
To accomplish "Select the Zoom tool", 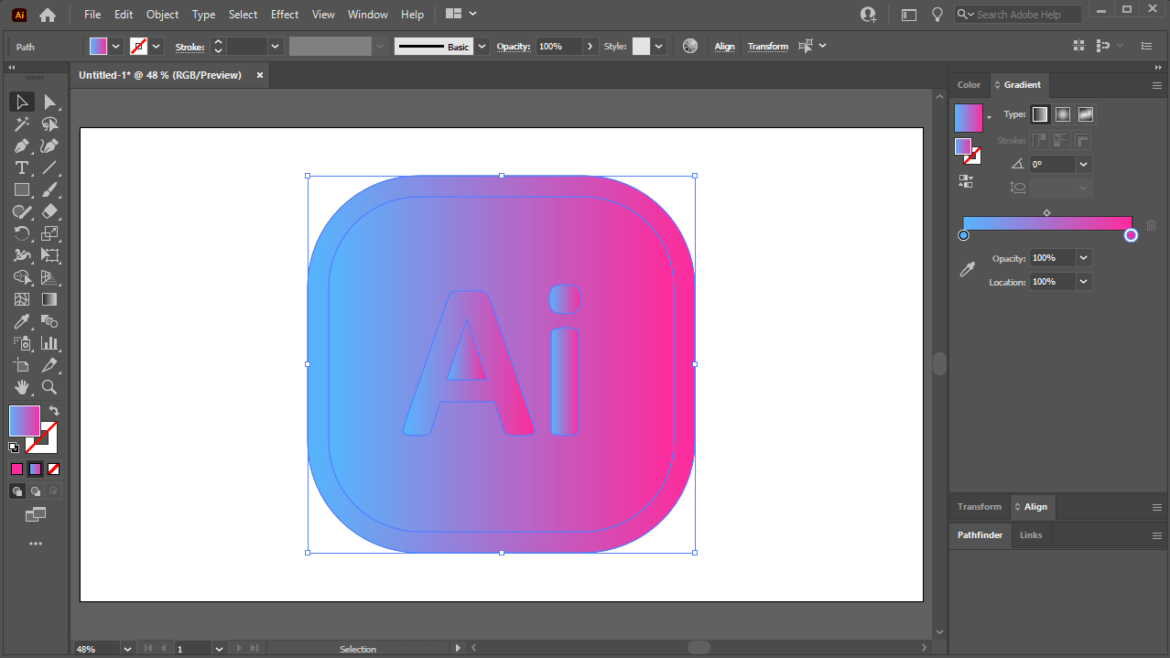I will [x=51, y=387].
